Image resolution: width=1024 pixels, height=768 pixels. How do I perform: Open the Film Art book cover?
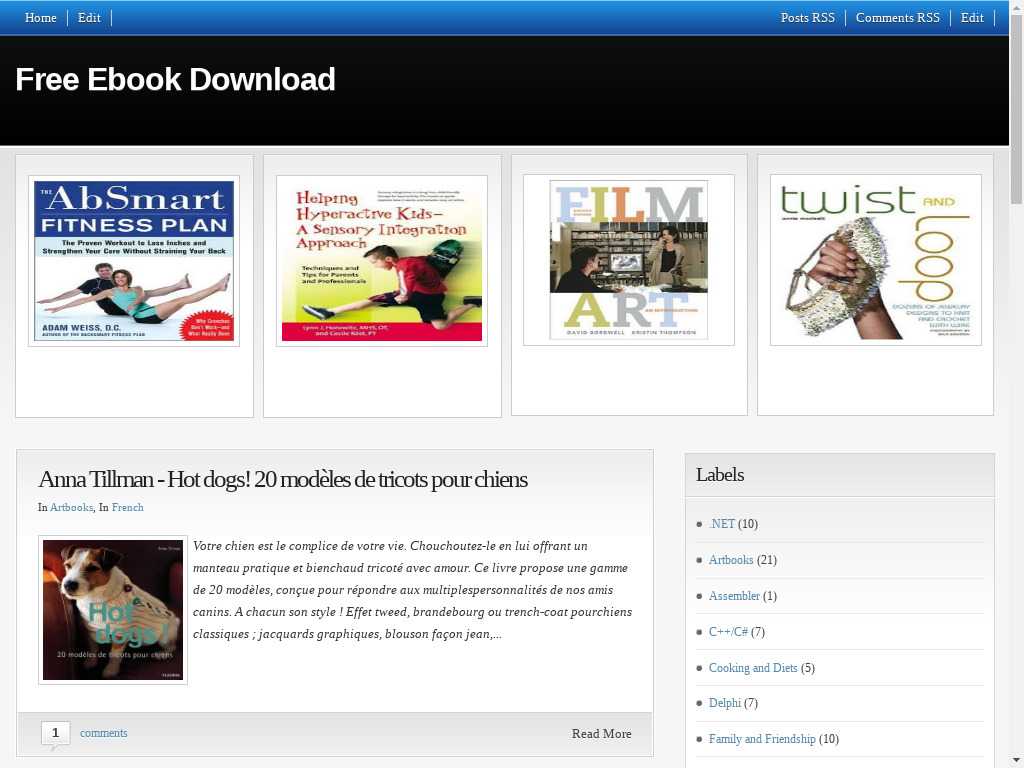tap(628, 260)
